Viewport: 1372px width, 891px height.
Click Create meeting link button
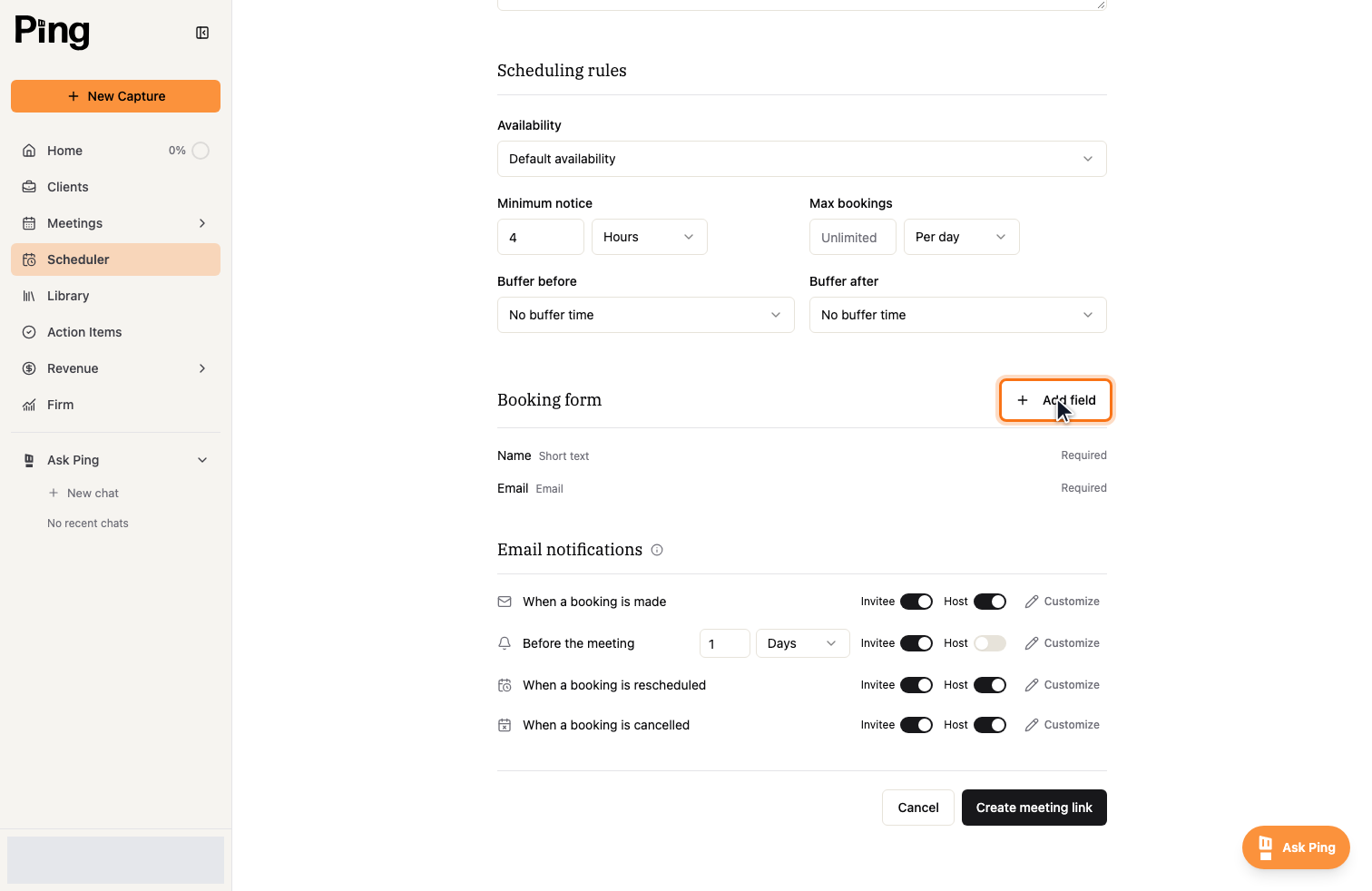[x=1034, y=808]
